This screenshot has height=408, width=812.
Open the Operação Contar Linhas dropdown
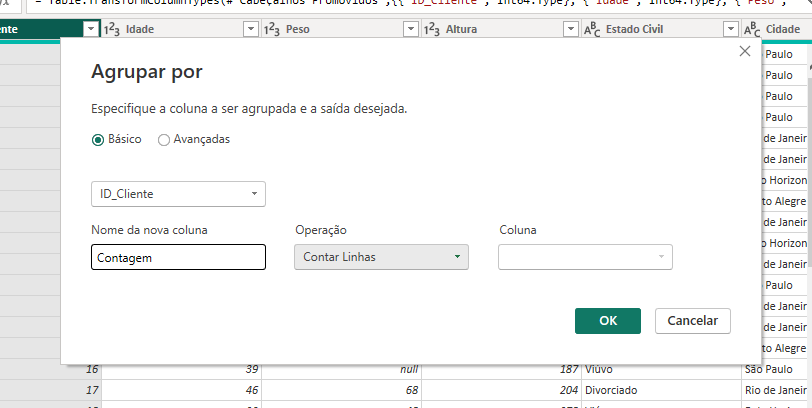pos(381,257)
